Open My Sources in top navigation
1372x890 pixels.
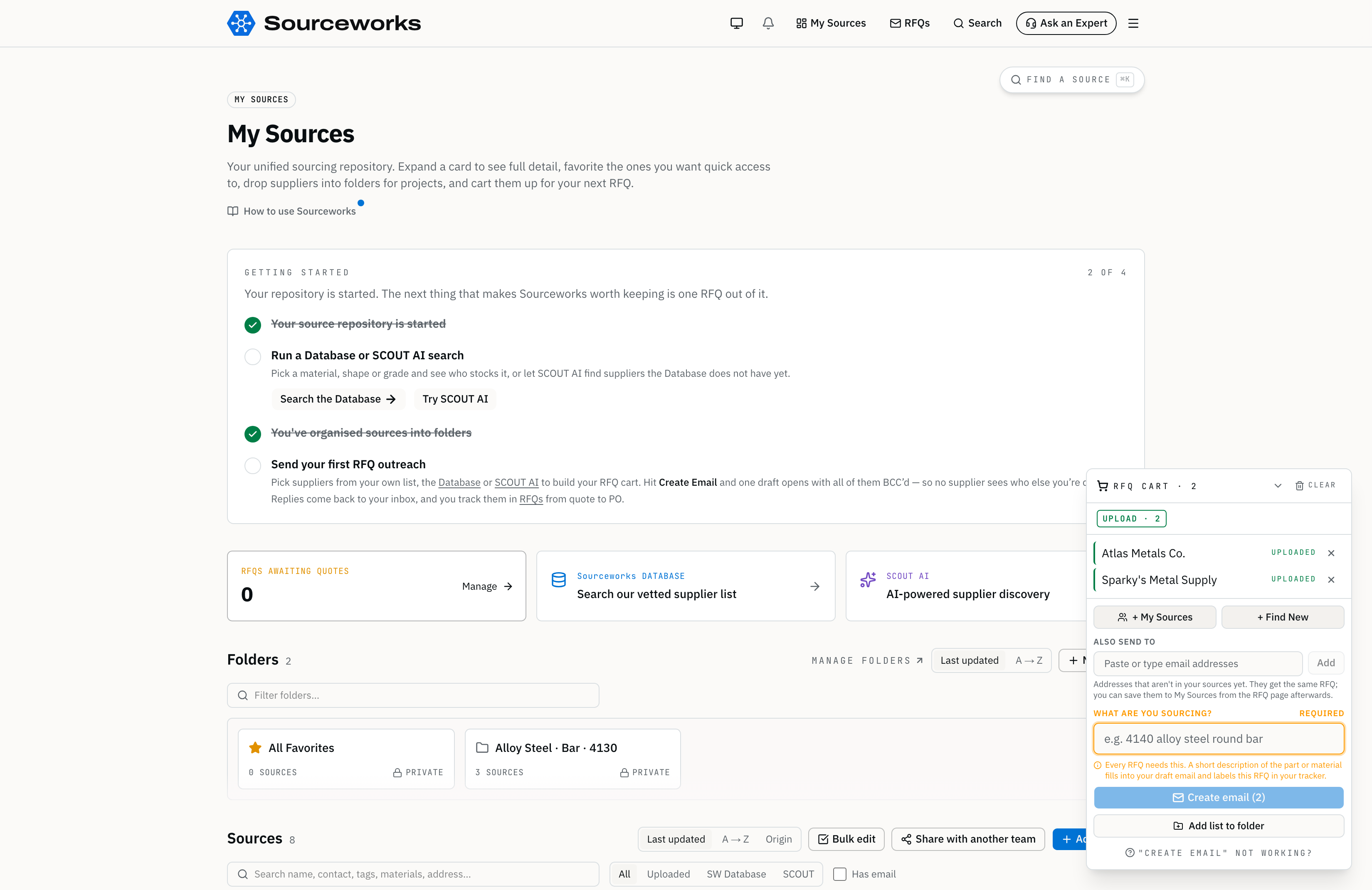[x=831, y=23]
